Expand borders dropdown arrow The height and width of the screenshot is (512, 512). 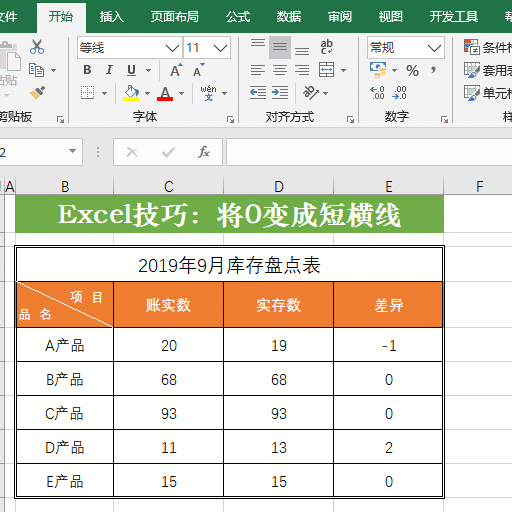coord(104,93)
